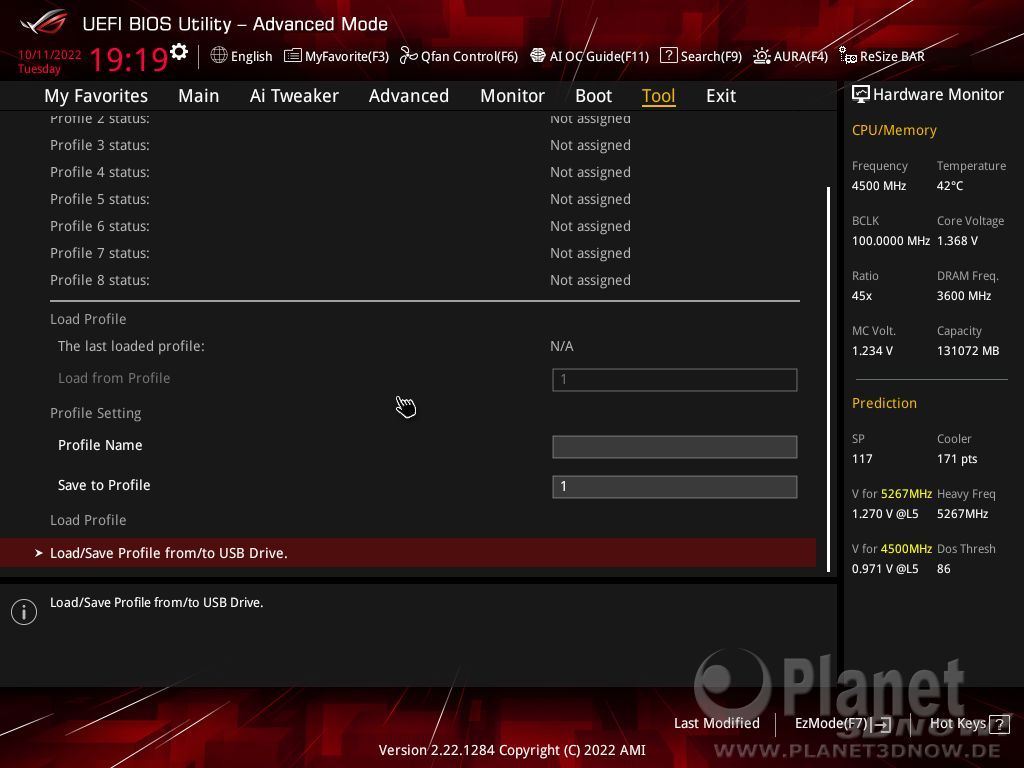Open AURA lighting icon
Viewport: 1024px width, 768px height.
pos(761,56)
